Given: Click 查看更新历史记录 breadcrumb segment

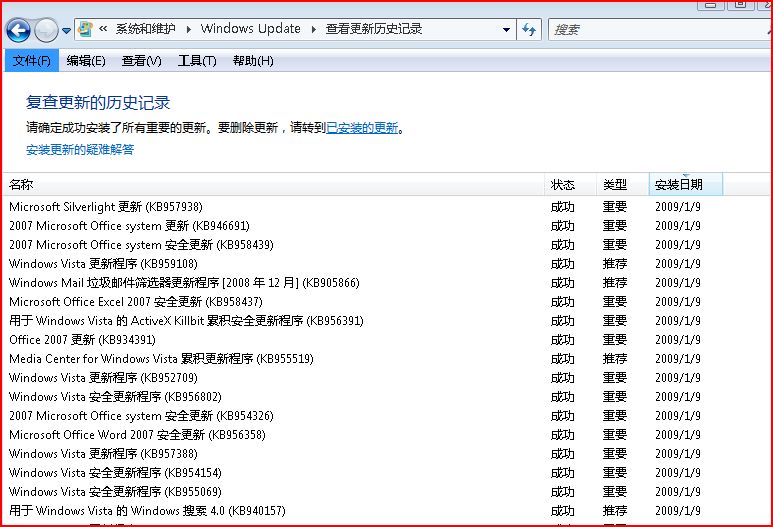Looking at the screenshot, I should [374, 29].
